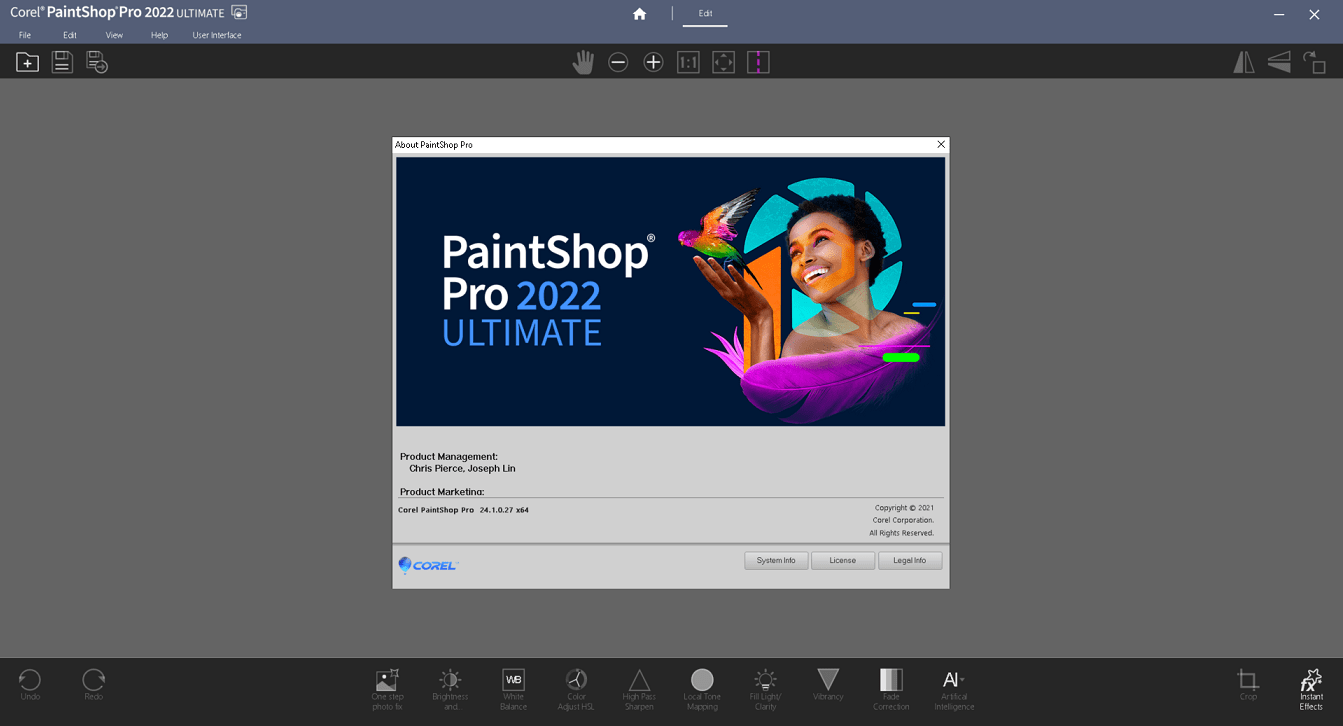This screenshot has height=726, width=1343.
Task: Click the PaintShop Pro 2022 splash image
Action: point(670,291)
